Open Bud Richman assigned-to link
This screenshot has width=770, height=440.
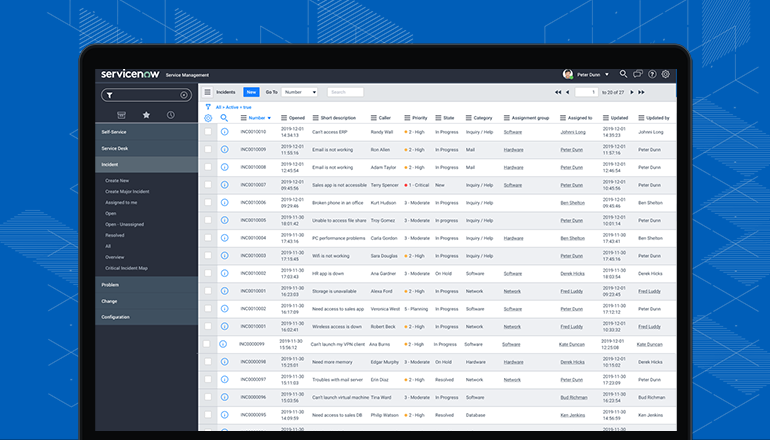[574, 397]
